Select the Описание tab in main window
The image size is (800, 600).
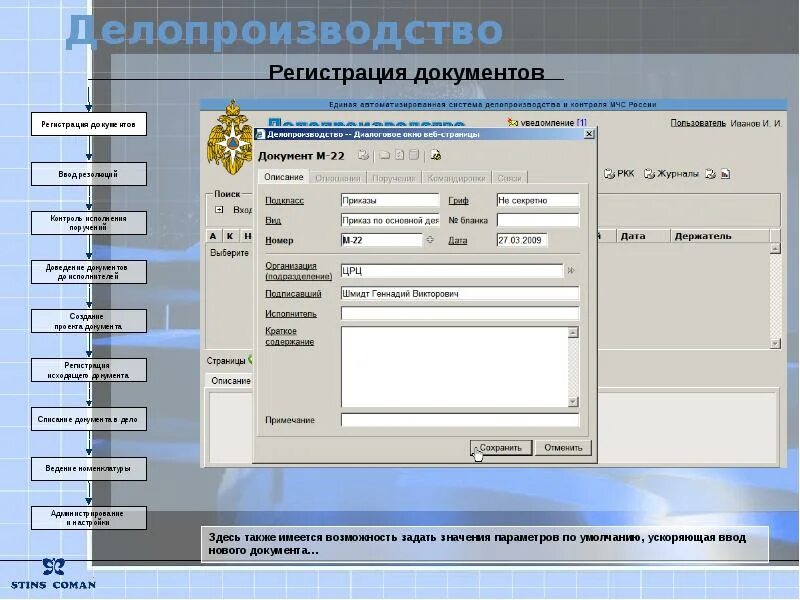[231, 381]
